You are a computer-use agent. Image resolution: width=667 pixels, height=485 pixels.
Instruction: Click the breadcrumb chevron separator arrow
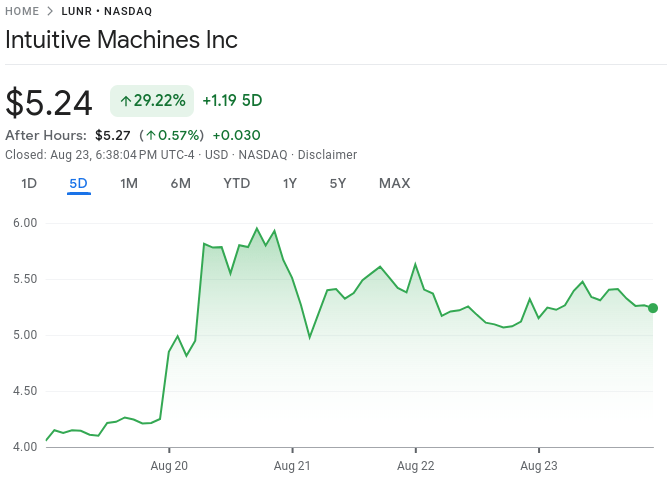50,11
